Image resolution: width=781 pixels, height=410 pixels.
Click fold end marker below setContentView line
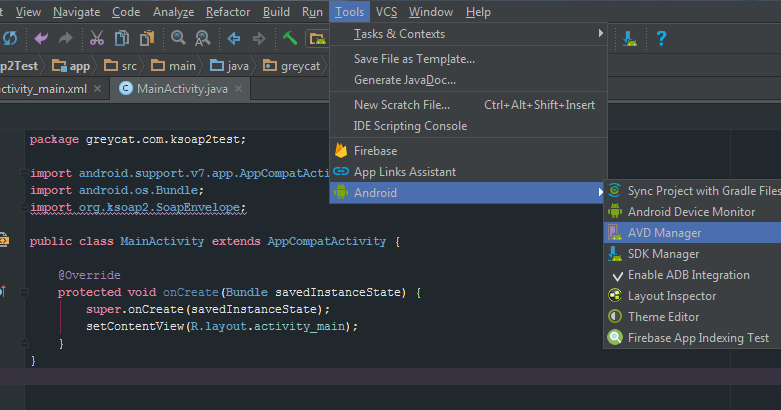[x=24, y=343]
